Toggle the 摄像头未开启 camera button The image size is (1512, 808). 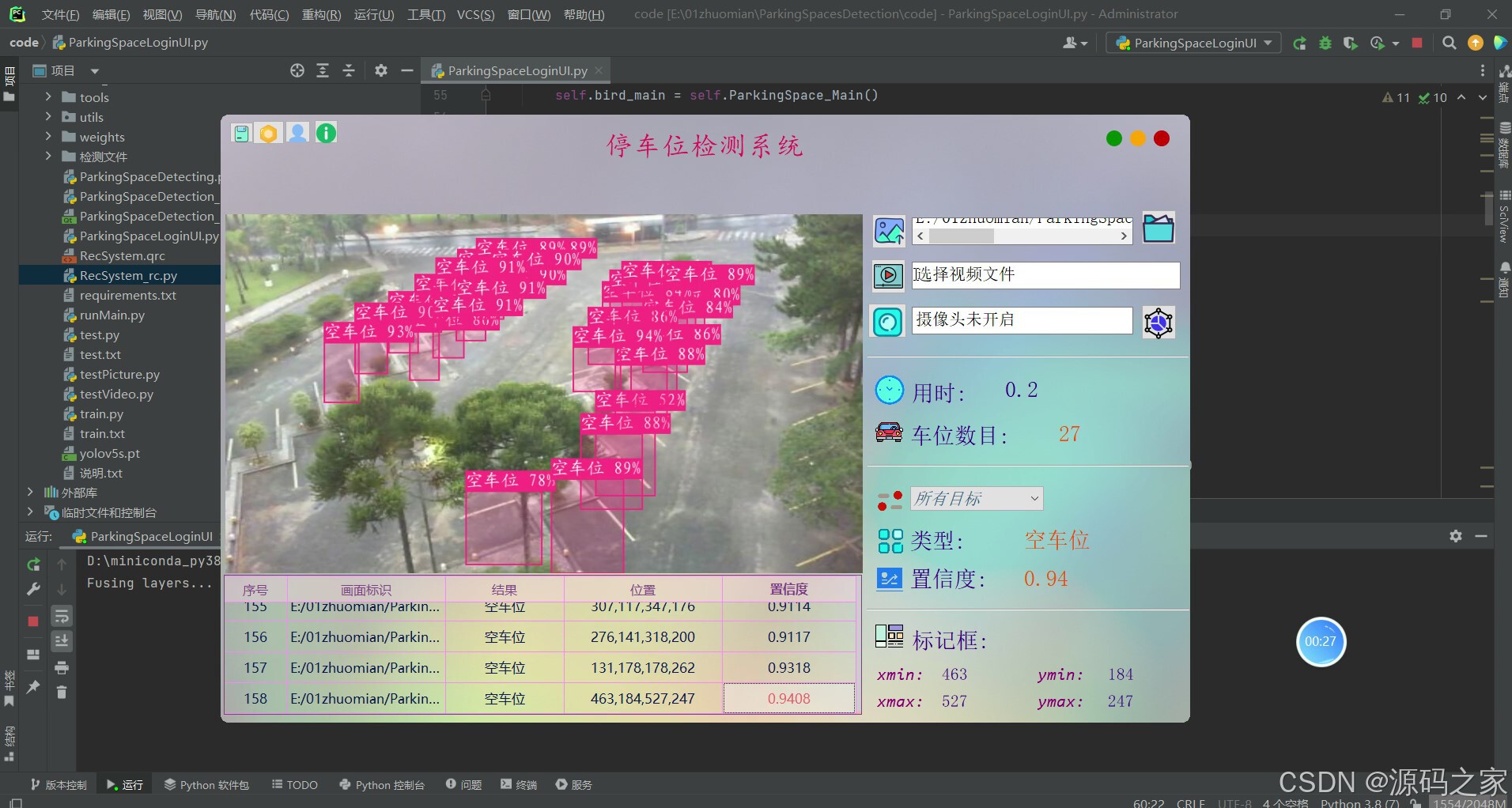pos(1022,320)
